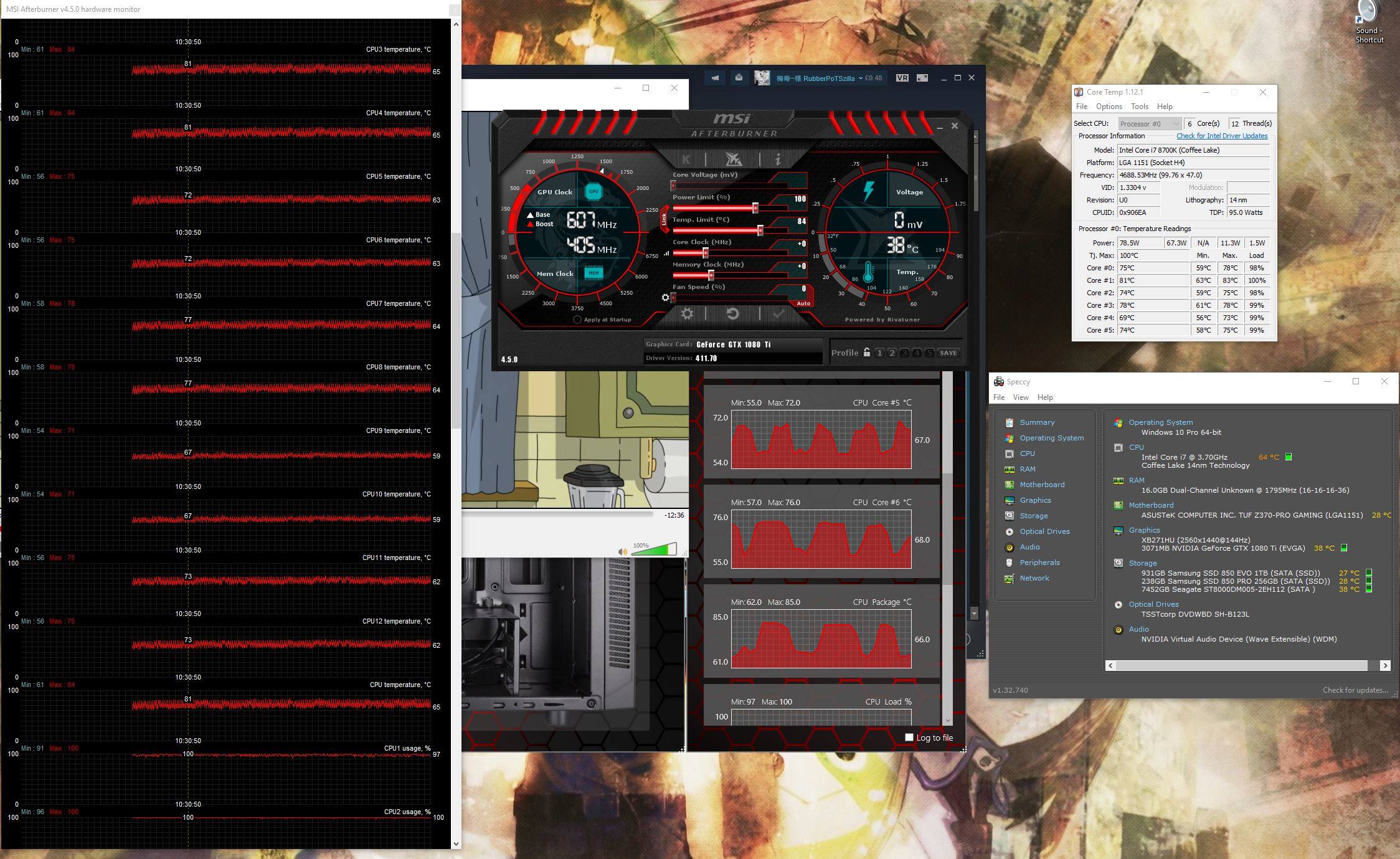
Task: Click Check for Intel Driver Updates link
Action: pyautogui.click(x=1222, y=136)
